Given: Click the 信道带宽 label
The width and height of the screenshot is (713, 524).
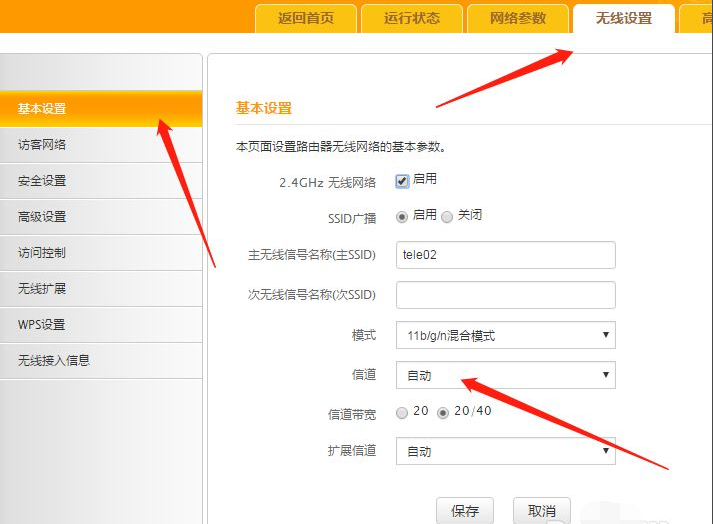Looking at the screenshot, I should [352, 414].
